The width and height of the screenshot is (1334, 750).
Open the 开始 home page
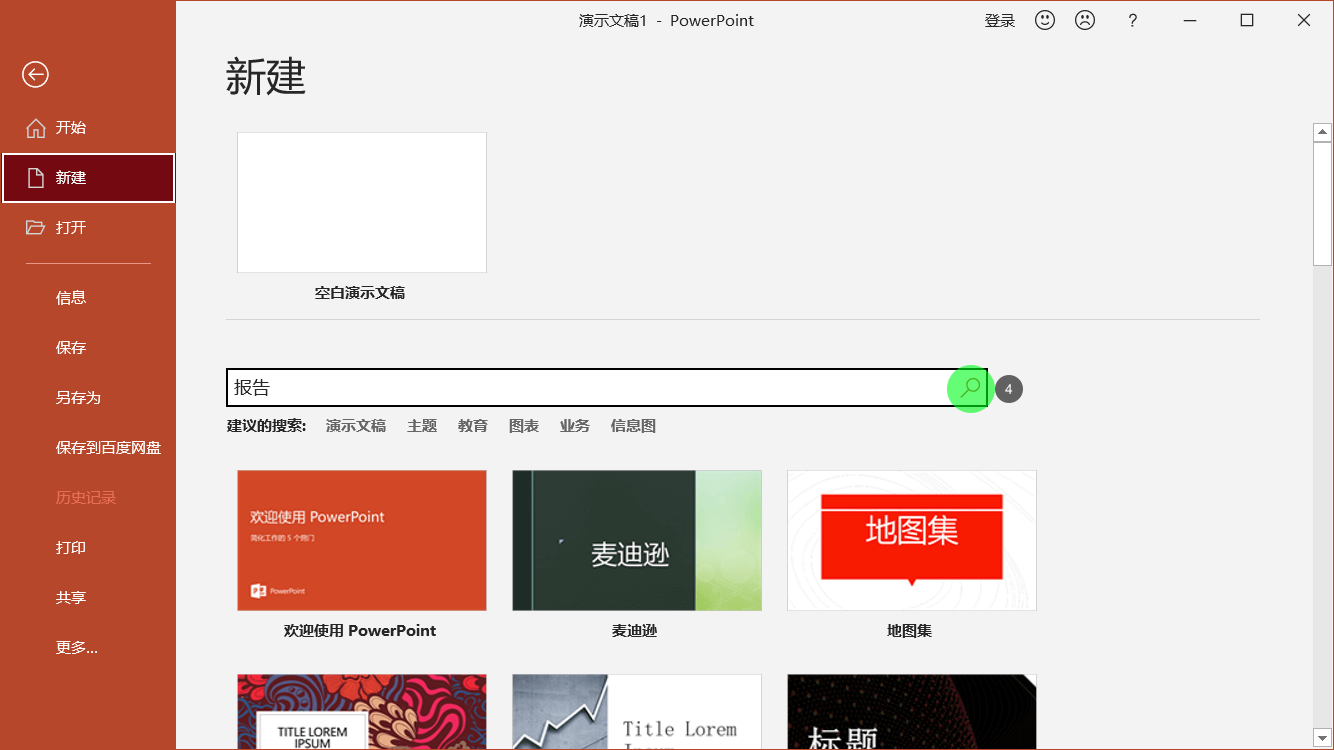pos(88,128)
